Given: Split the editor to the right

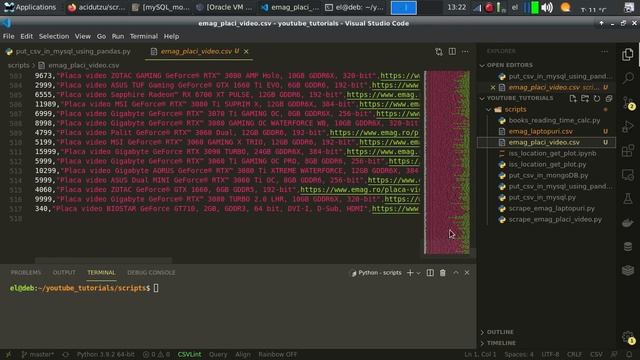Looking at the screenshot, I should pyautogui.click(x=452, y=51).
